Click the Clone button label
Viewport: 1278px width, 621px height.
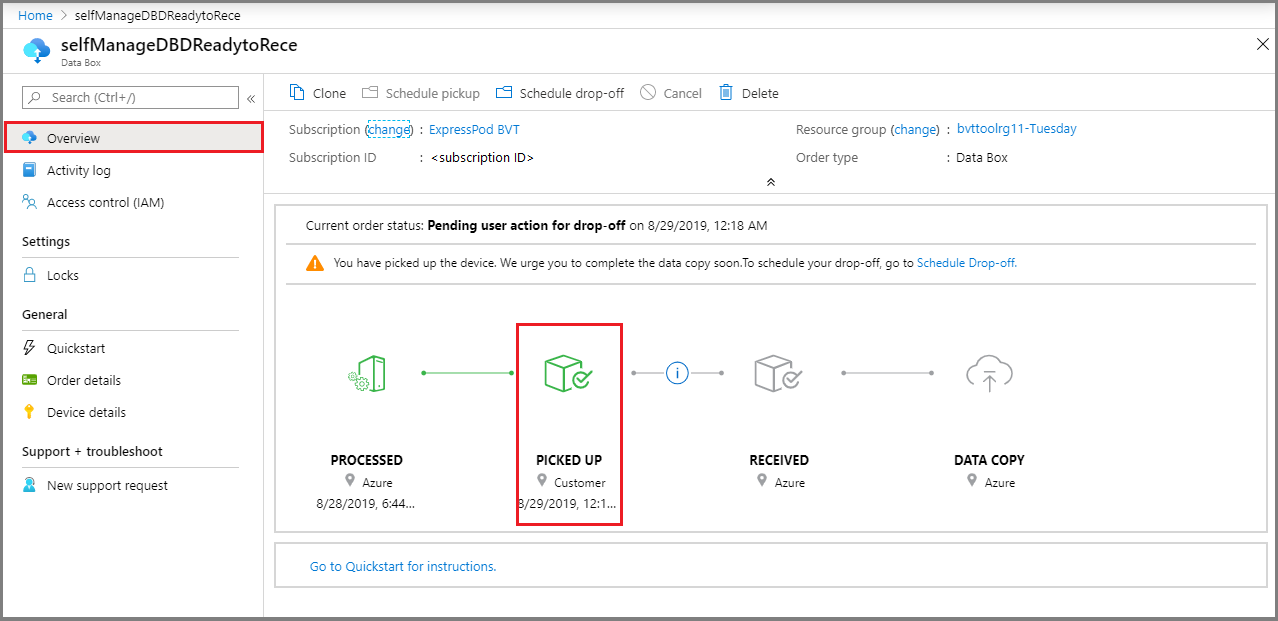pos(329,93)
